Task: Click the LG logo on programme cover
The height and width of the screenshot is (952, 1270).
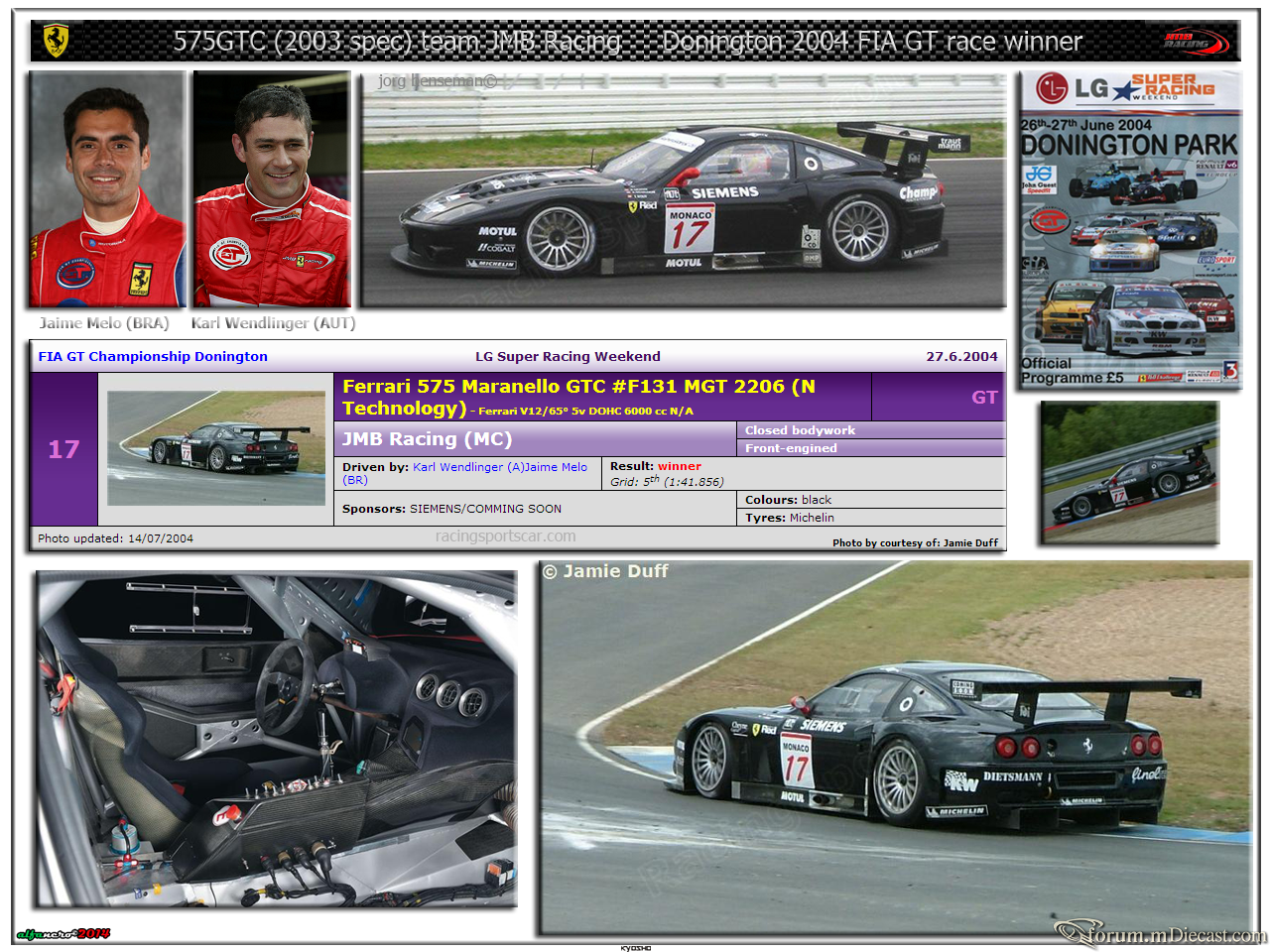Action: [x=1072, y=88]
